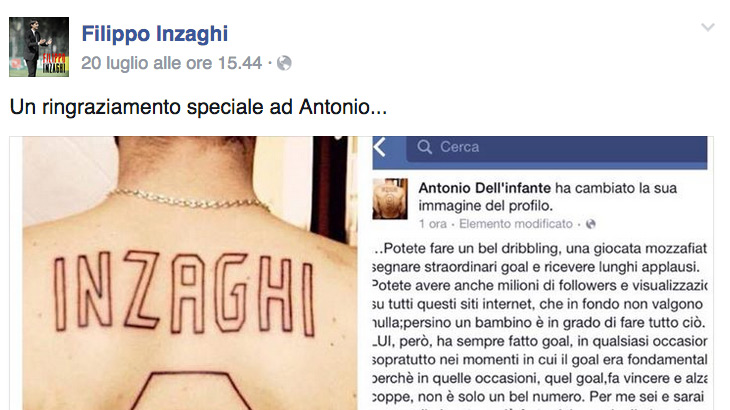Tap the back arrow in the embedded header
Viewport: 730px width, 410px height.
coord(380,147)
